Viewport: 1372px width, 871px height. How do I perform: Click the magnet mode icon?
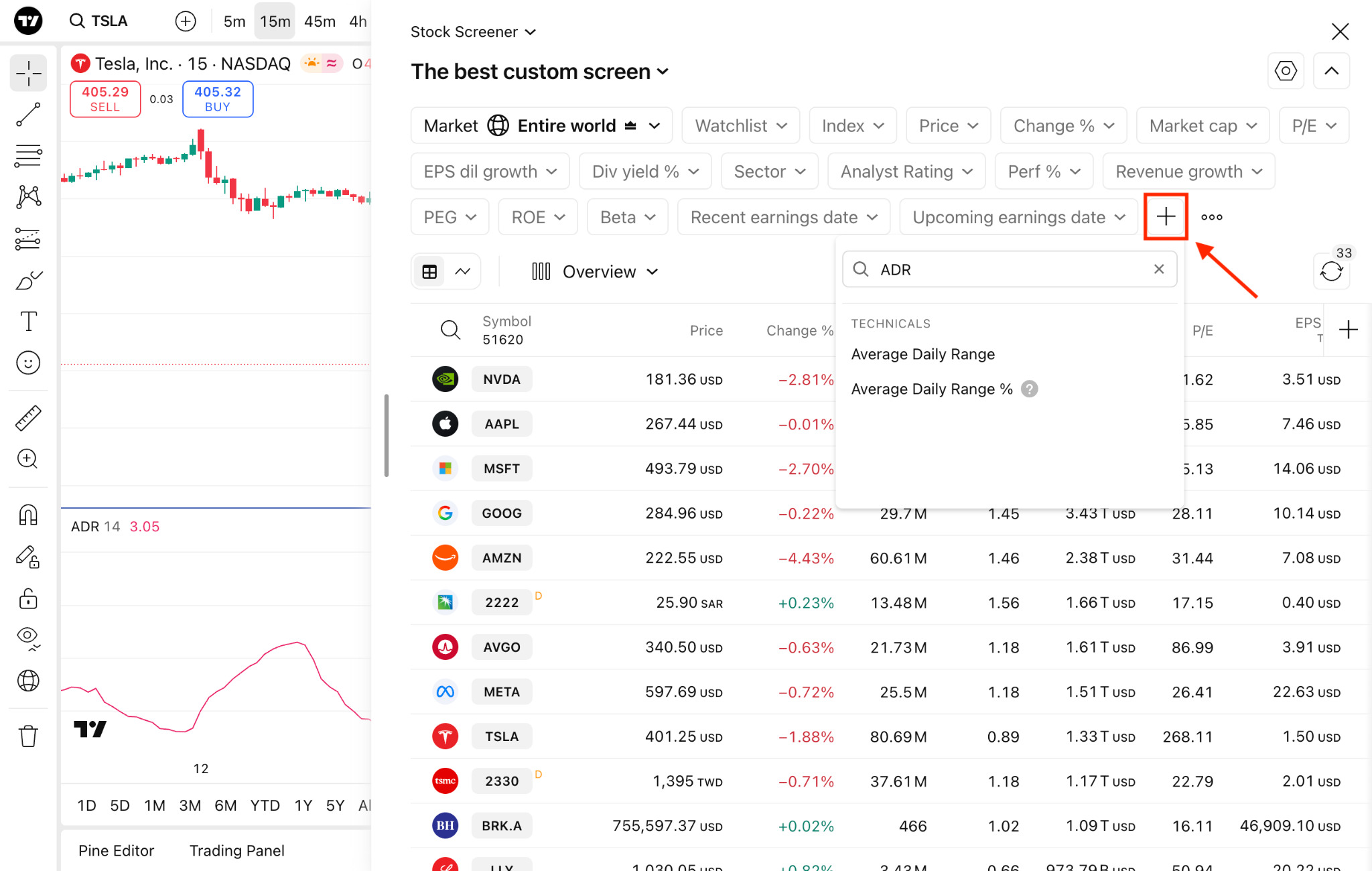(x=28, y=515)
